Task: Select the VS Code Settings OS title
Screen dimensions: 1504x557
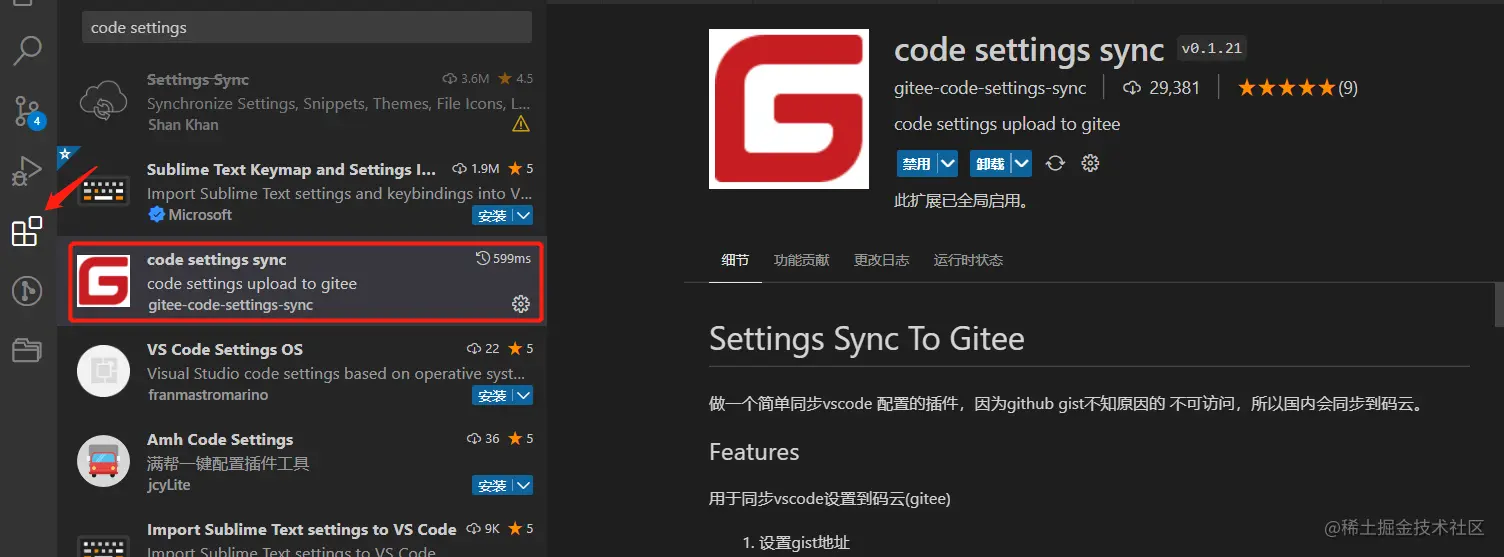Action: pyautogui.click(x=225, y=349)
